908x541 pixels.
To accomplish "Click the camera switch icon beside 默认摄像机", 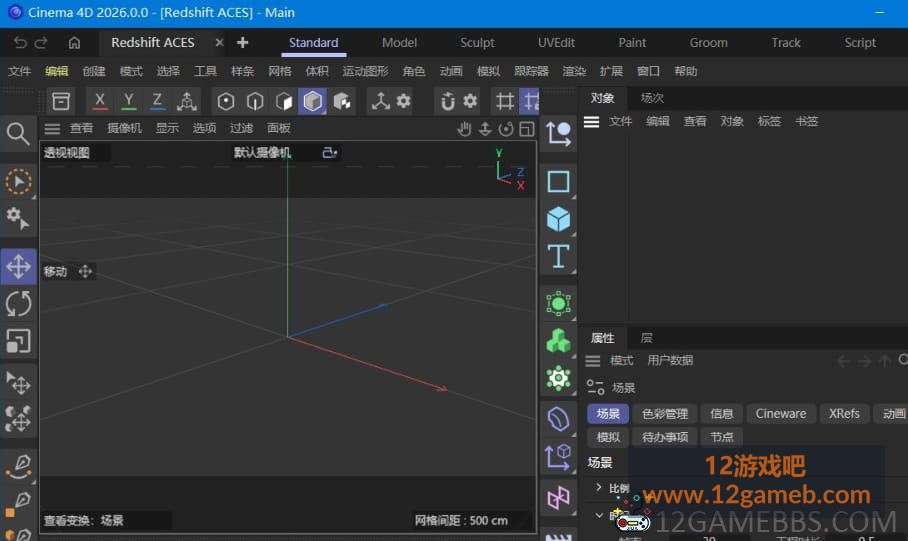I will (x=329, y=152).
